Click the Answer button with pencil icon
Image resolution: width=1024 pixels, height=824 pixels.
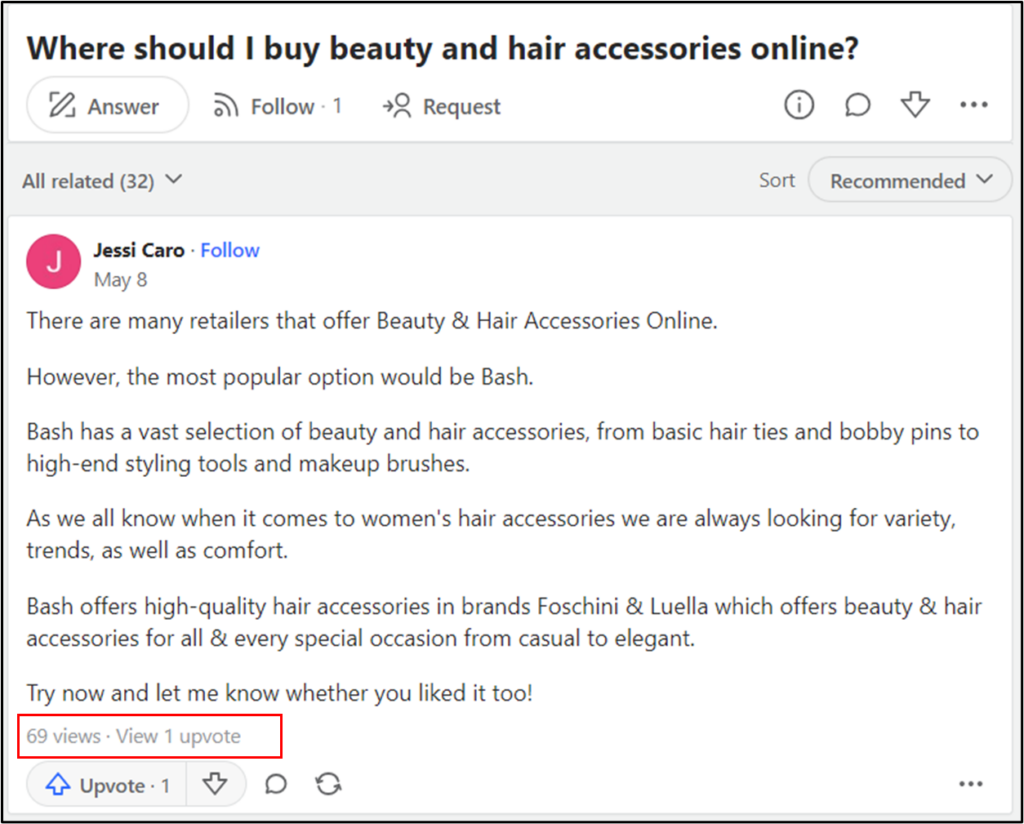tap(107, 106)
